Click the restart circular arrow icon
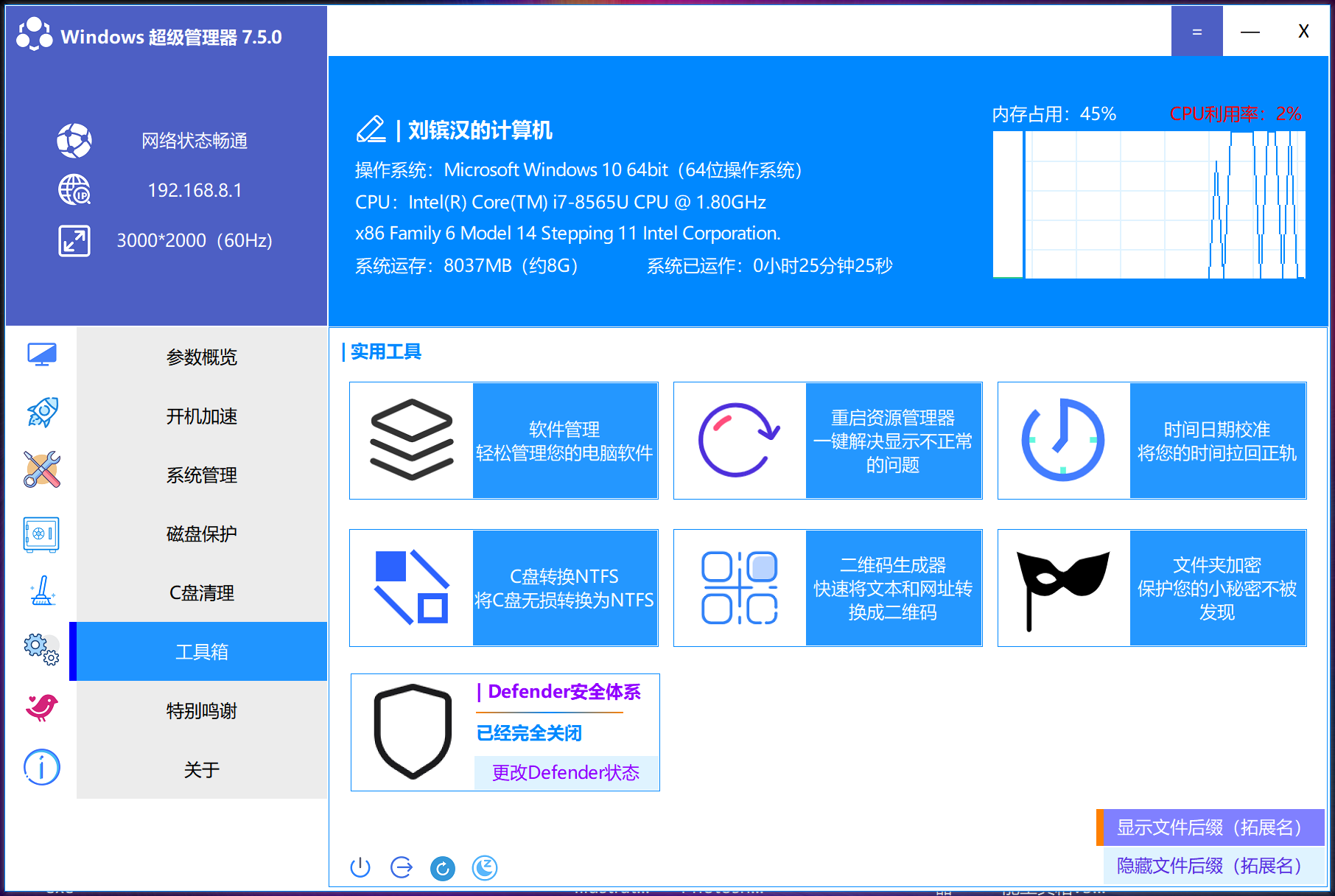The width and height of the screenshot is (1335, 896). point(443,868)
